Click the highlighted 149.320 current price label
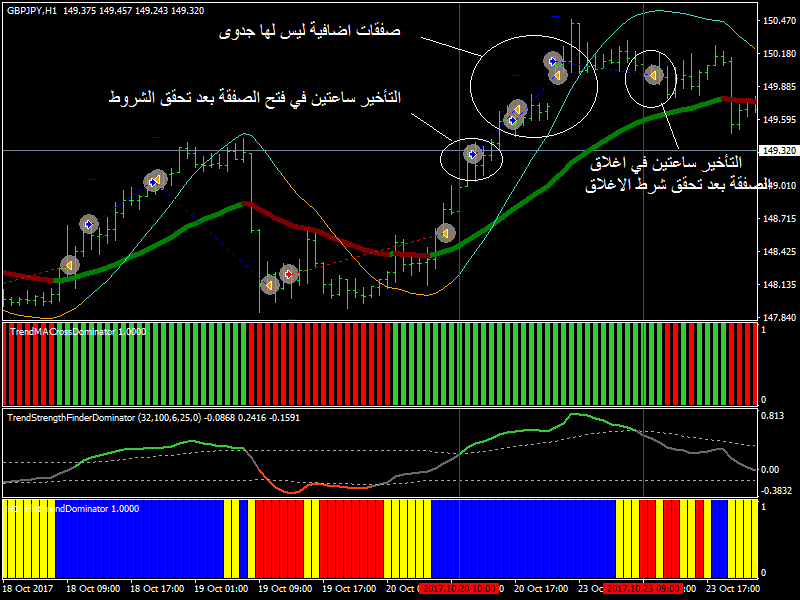The image size is (800, 600). tap(778, 151)
